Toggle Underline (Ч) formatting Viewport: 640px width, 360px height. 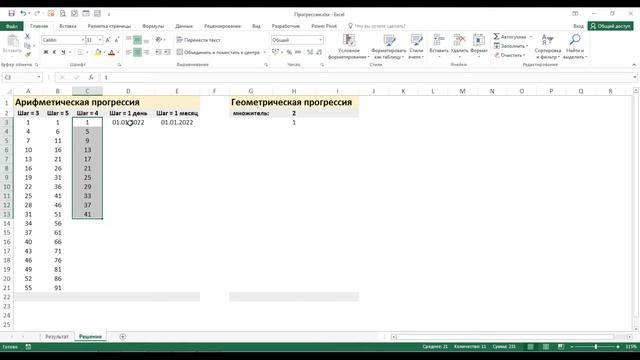[x=63, y=52]
